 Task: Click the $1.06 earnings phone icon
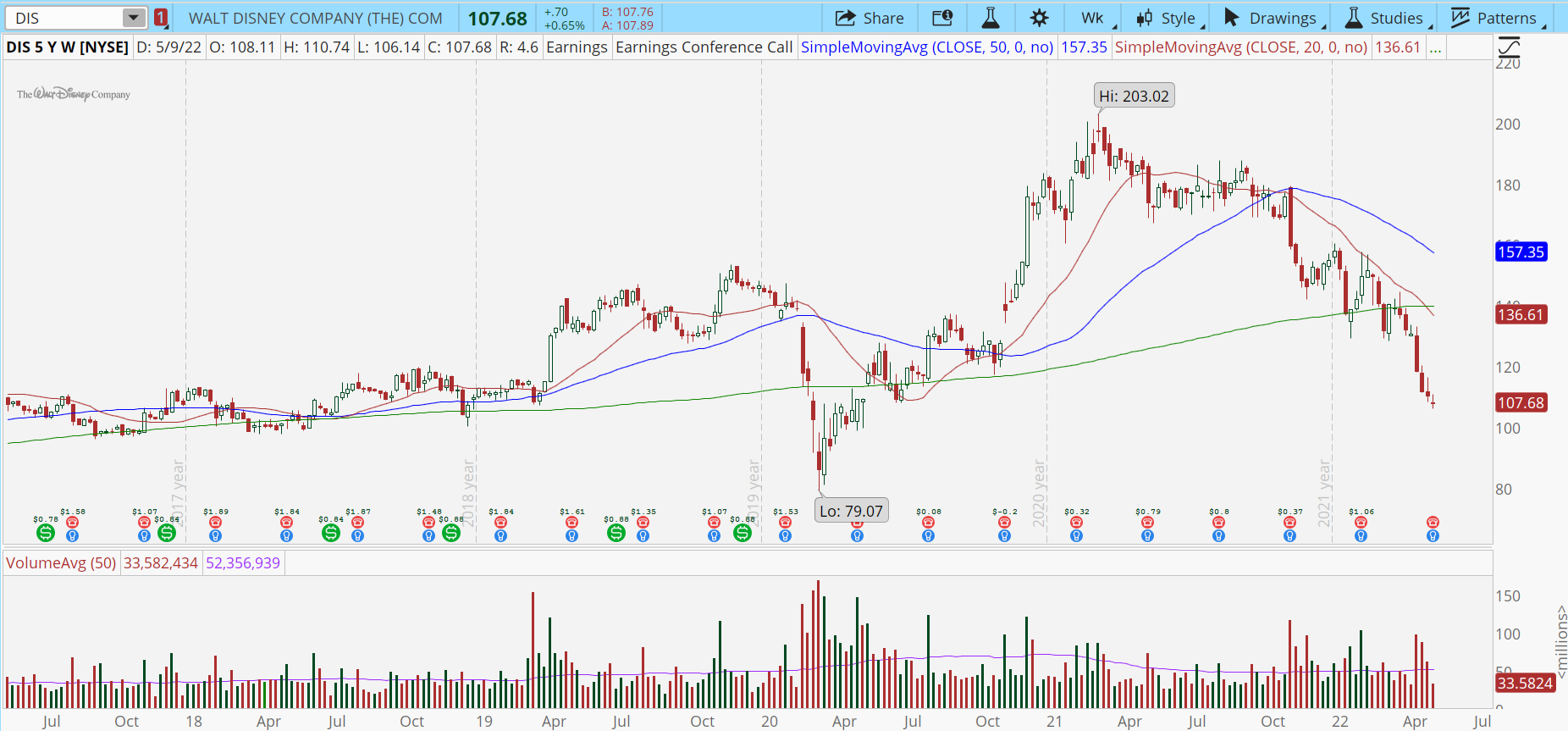coord(1361,523)
